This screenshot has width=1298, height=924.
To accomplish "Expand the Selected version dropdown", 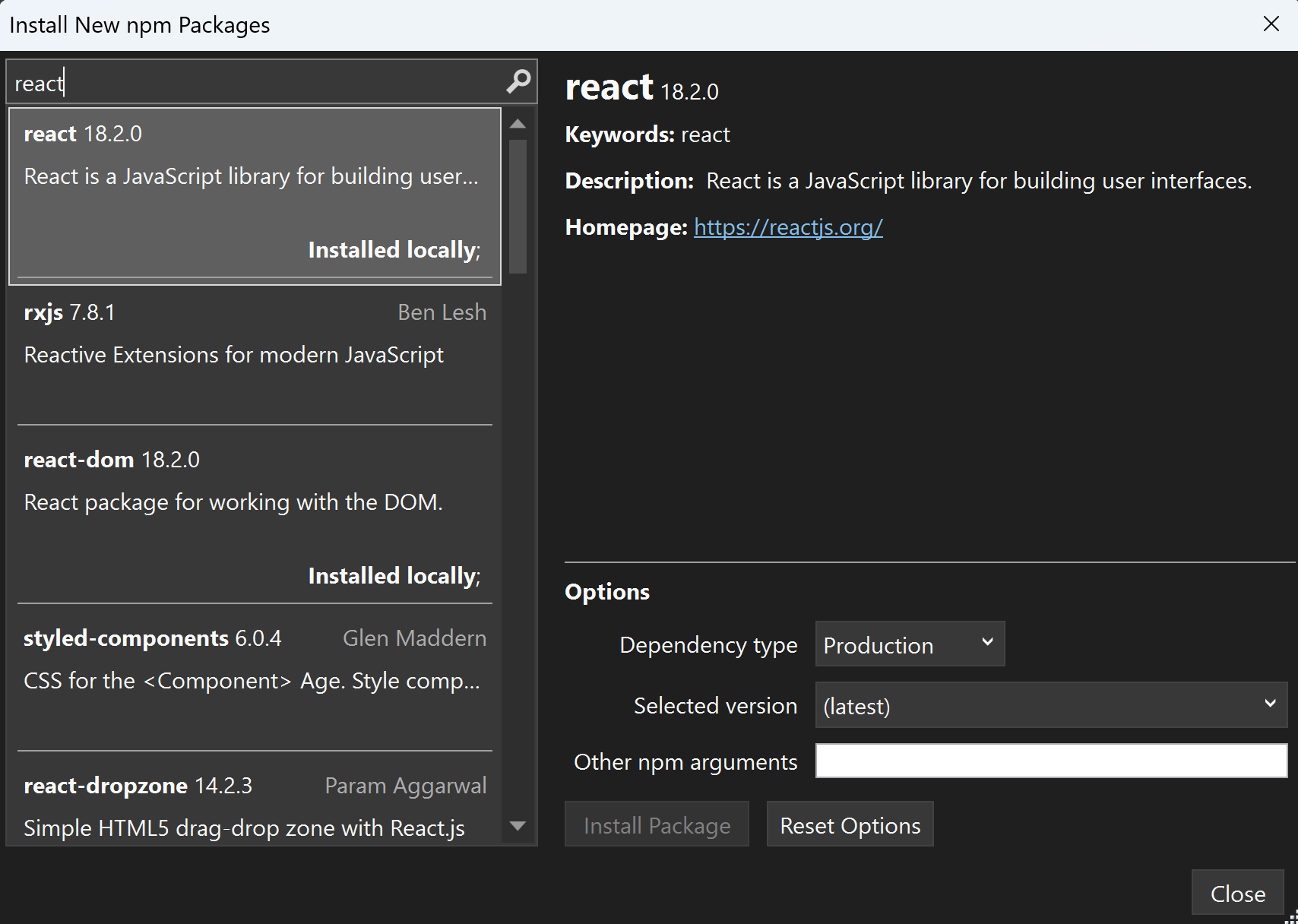I will 1050,705.
